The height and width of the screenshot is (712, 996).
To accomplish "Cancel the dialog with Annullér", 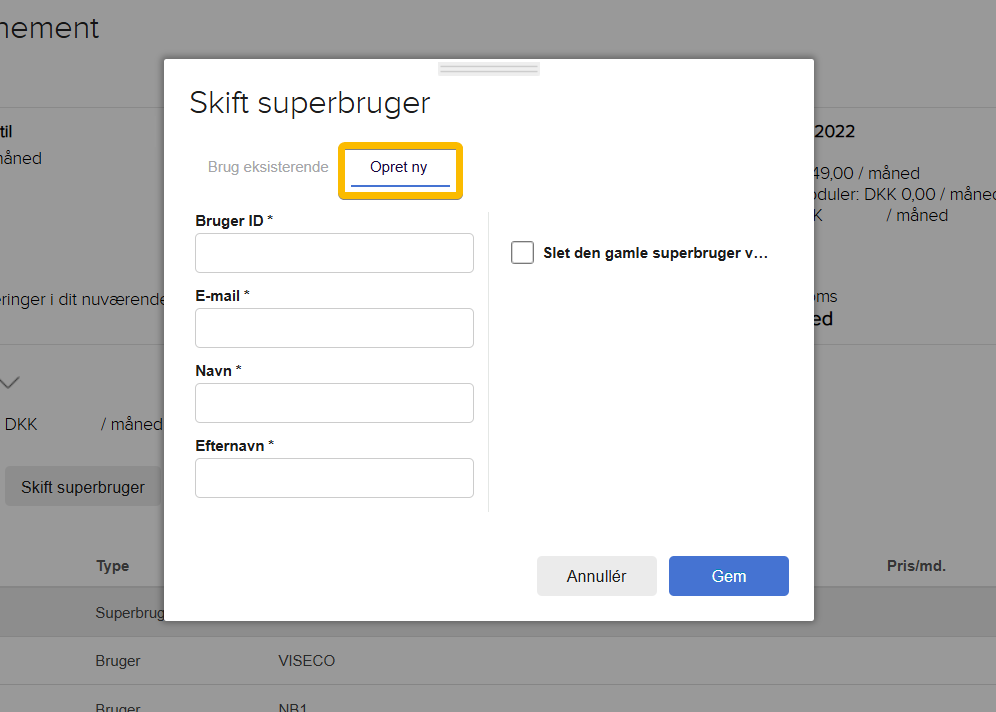I will tap(596, 576).
